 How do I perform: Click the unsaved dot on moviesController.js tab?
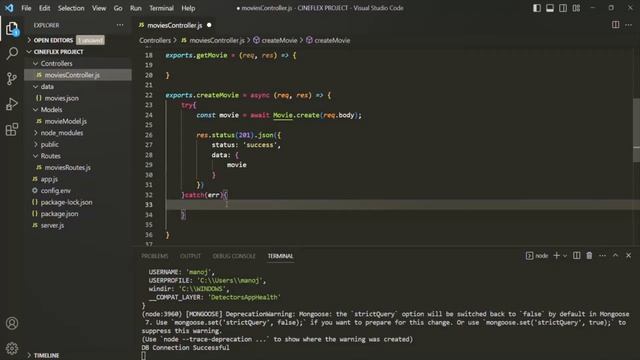pos(209,25)
